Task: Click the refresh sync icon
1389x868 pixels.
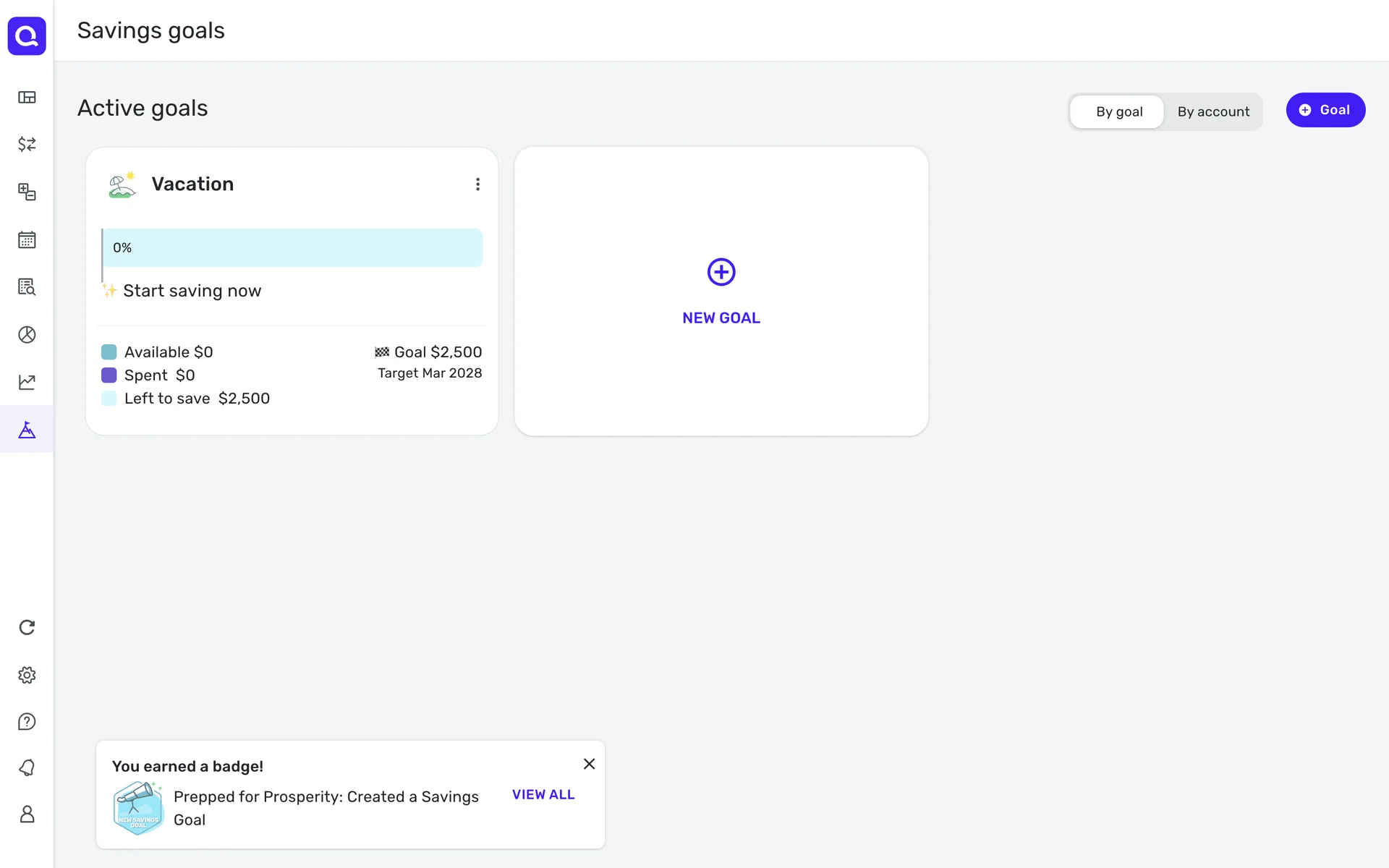Action: click(x=27, y=627)
